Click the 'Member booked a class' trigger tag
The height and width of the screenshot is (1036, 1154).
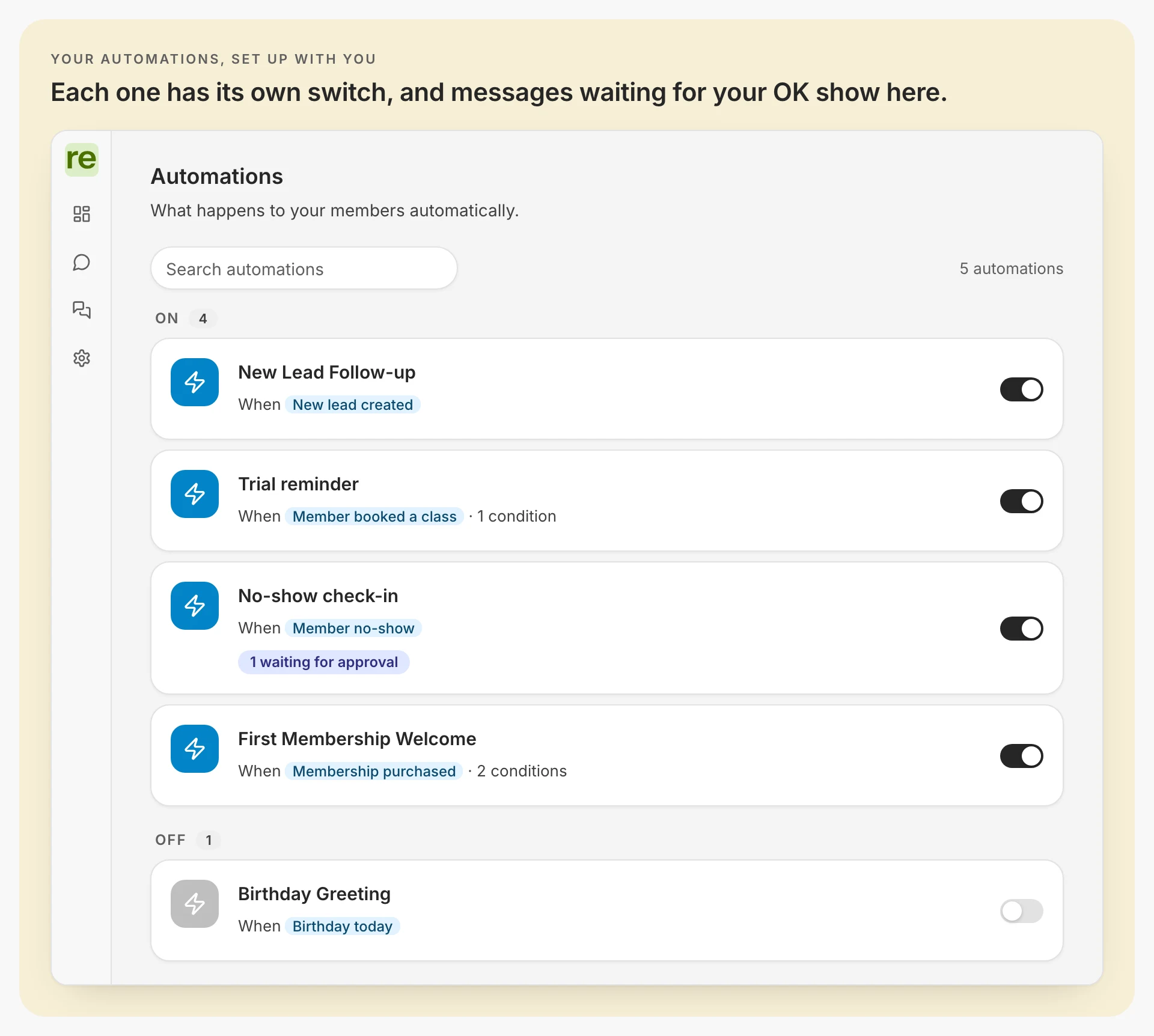pos(374,517)
